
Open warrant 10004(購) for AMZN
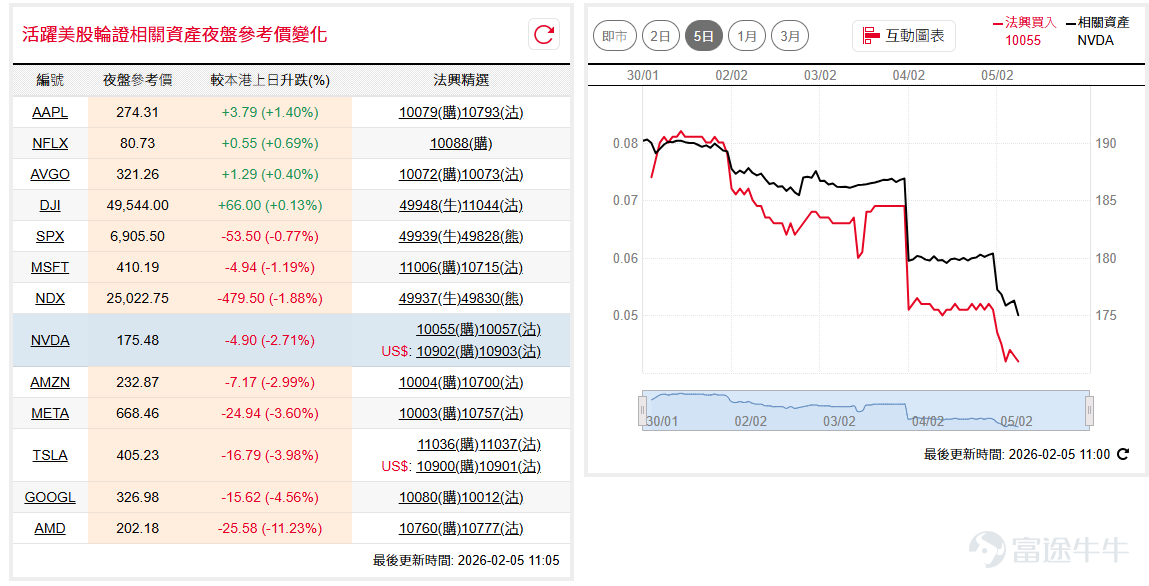point(429,382)
